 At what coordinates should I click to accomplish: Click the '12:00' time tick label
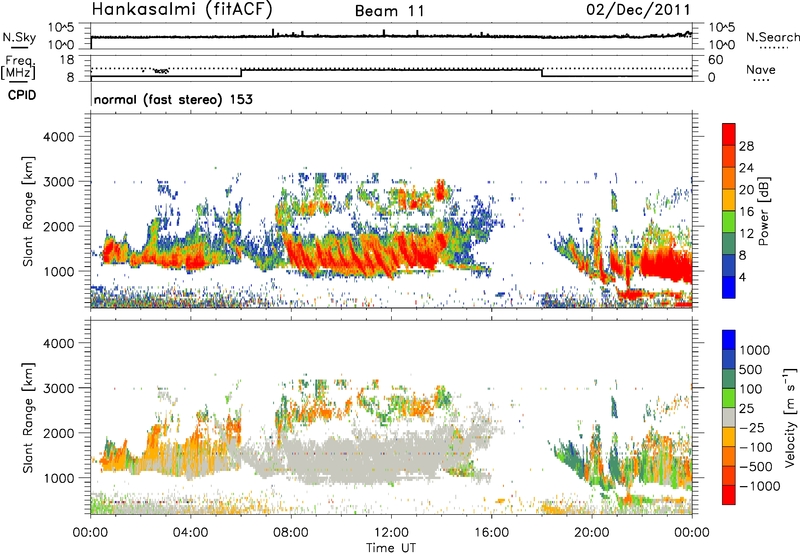tap(391, 533)
